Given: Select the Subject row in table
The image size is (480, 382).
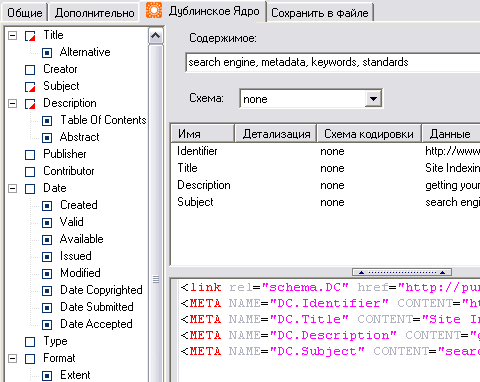Looking at the screenshot, I should (x=326, y=202).
